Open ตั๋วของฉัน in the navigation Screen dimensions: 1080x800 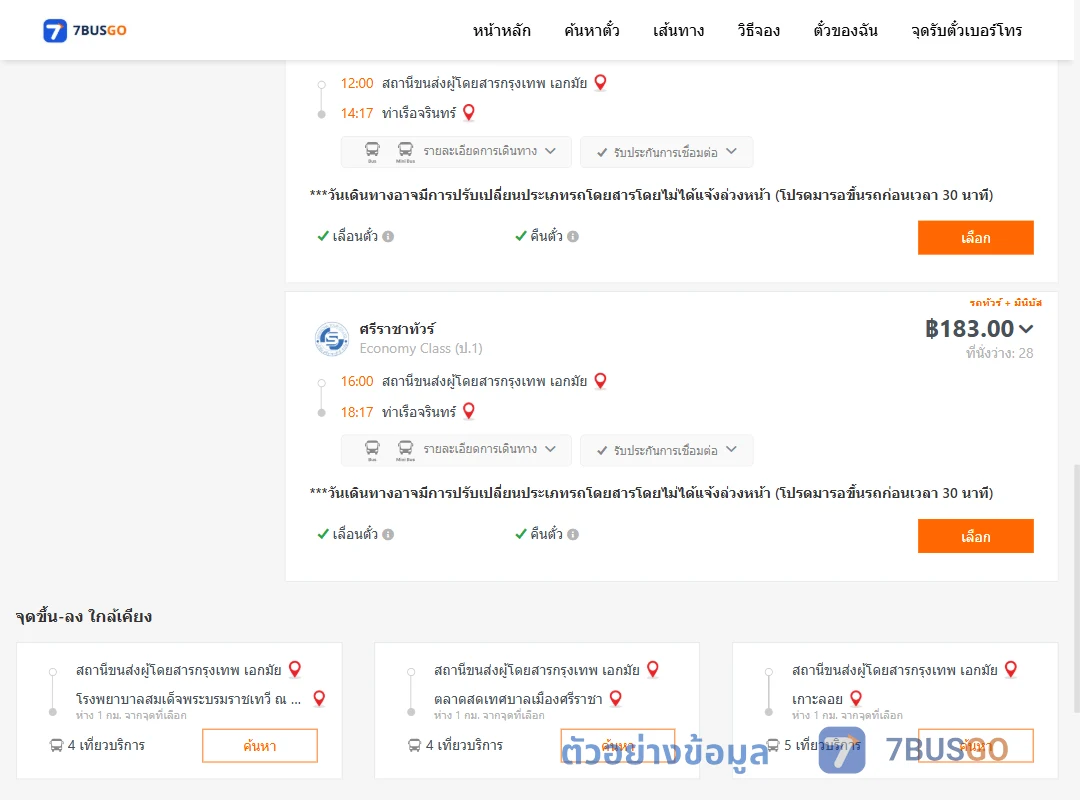(845, 30)
